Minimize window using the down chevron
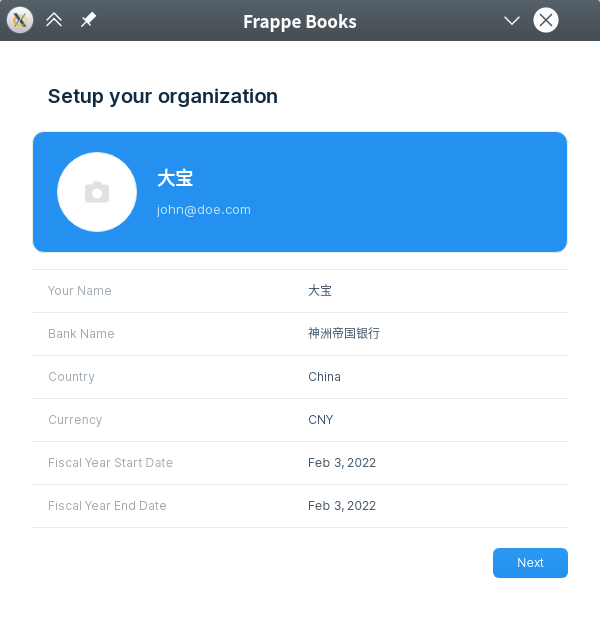Viewport: 600px width, 641px height. point(512,20)
